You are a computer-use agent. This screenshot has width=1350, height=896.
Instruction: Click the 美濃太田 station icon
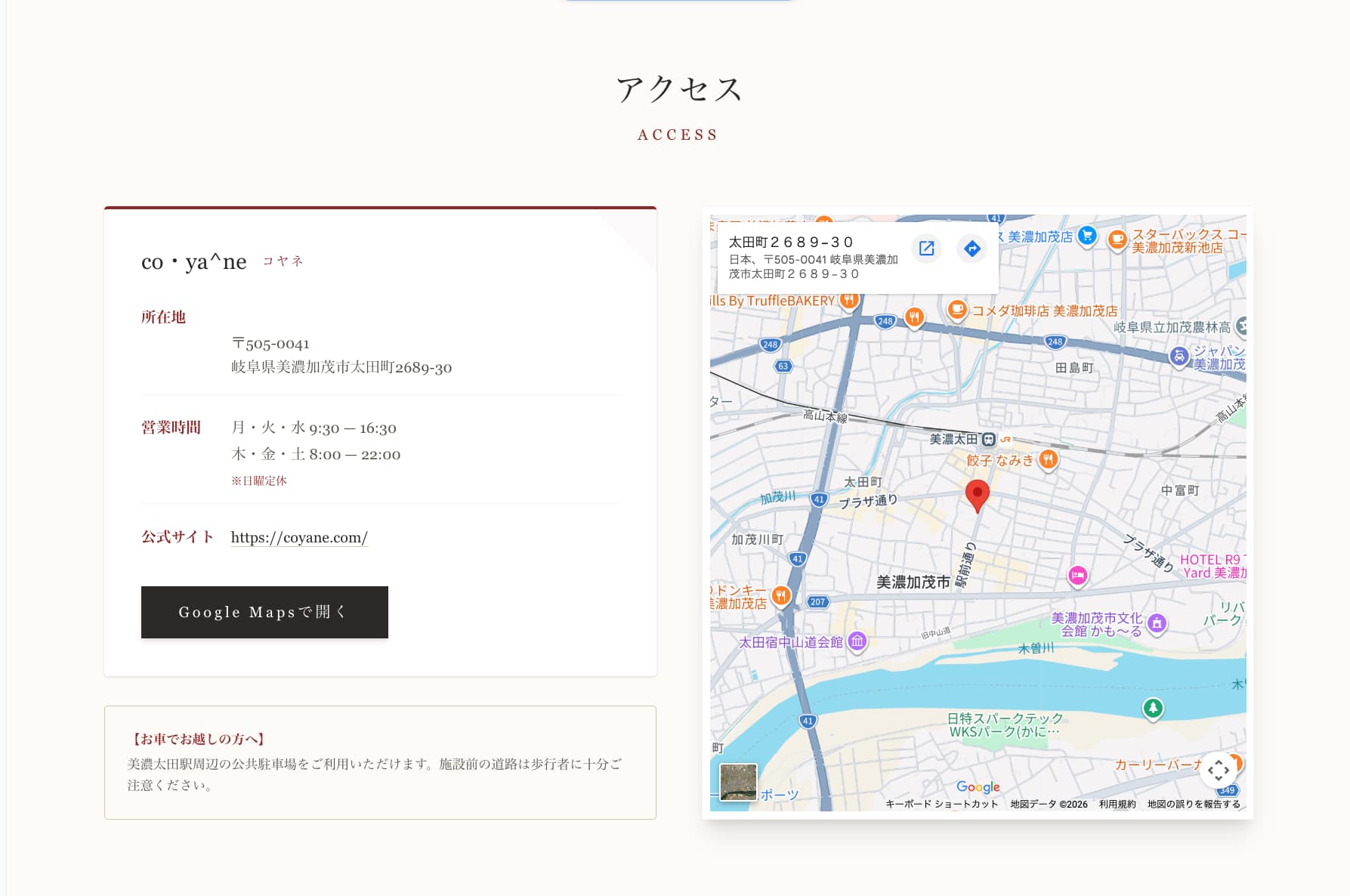click(x=988, y=439)
